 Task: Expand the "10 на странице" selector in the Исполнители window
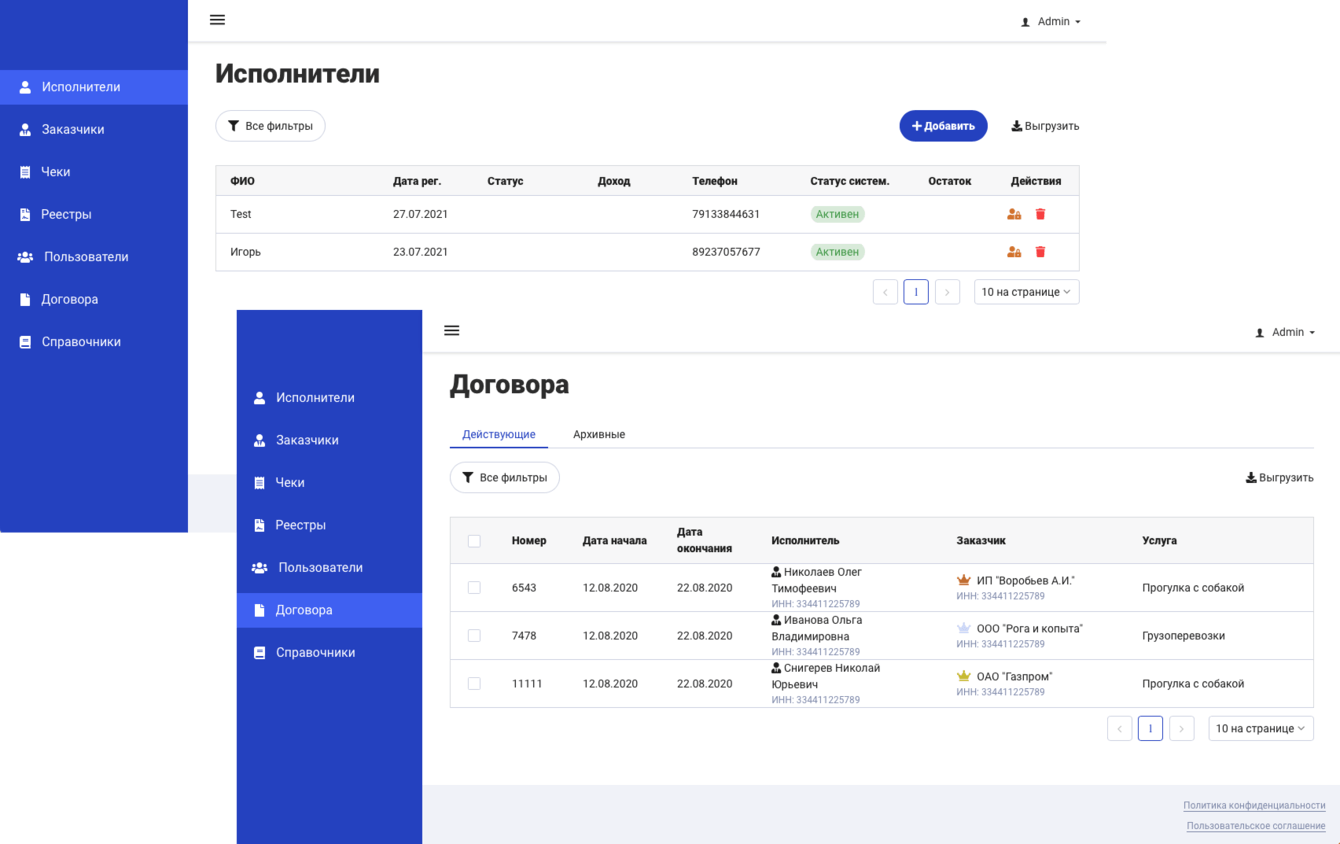(x=1026, y=292)
